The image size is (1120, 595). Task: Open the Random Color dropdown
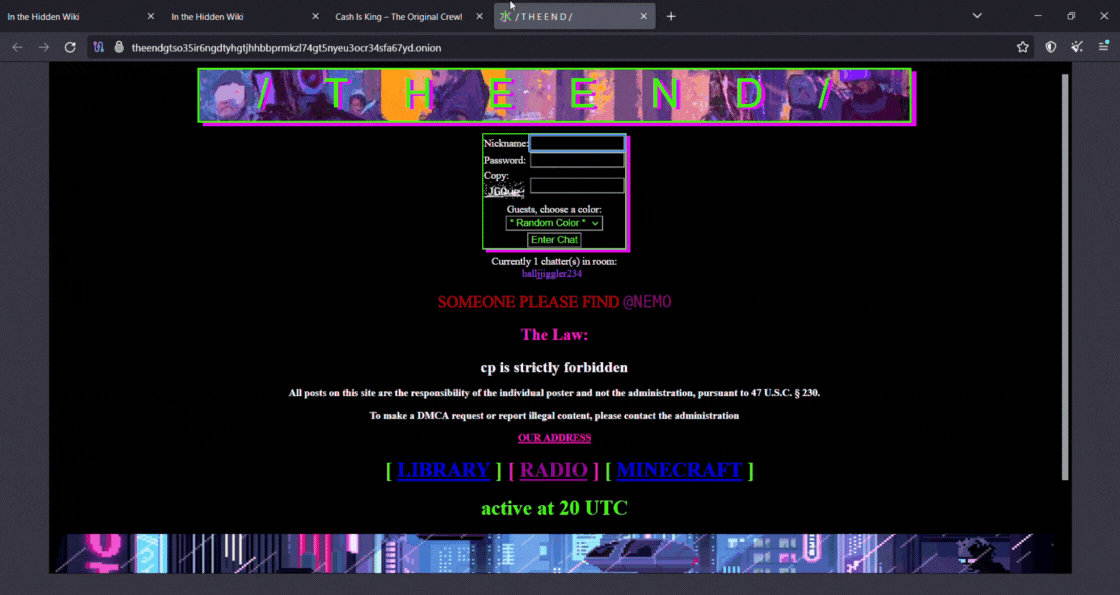pyautogui.click(x=554, y=223)
